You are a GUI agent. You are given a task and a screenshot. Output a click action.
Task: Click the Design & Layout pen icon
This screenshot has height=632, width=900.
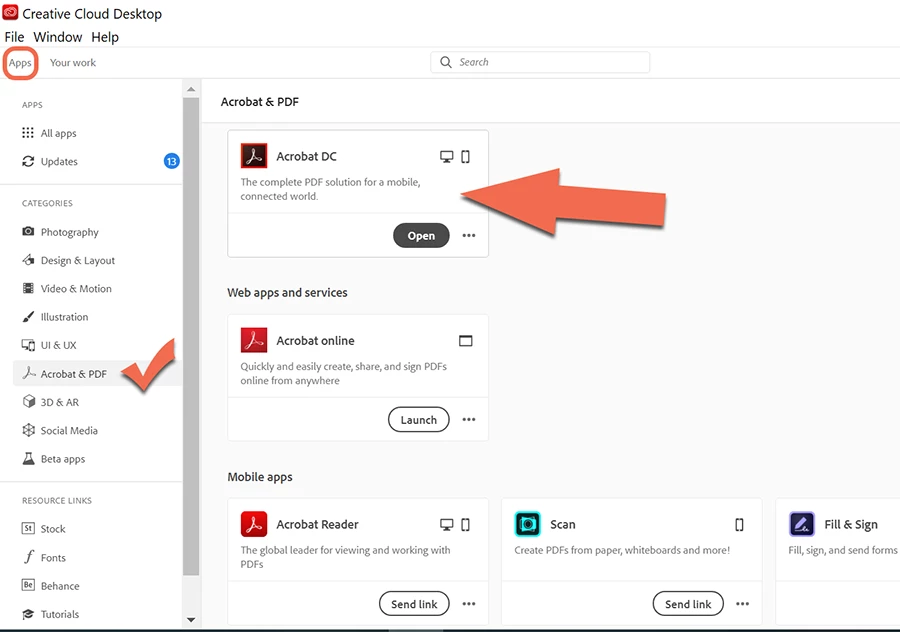tap(28, 260)
